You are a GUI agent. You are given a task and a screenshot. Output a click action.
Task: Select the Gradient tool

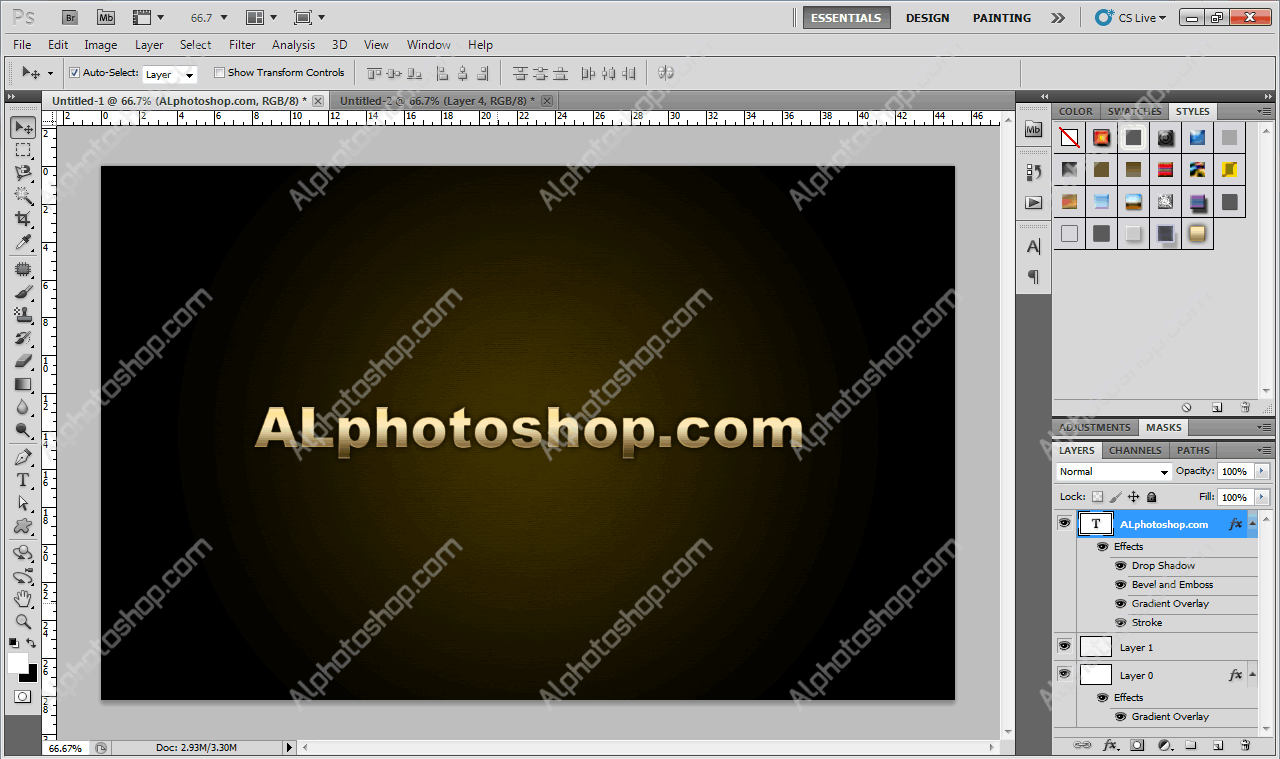point(23,384)
